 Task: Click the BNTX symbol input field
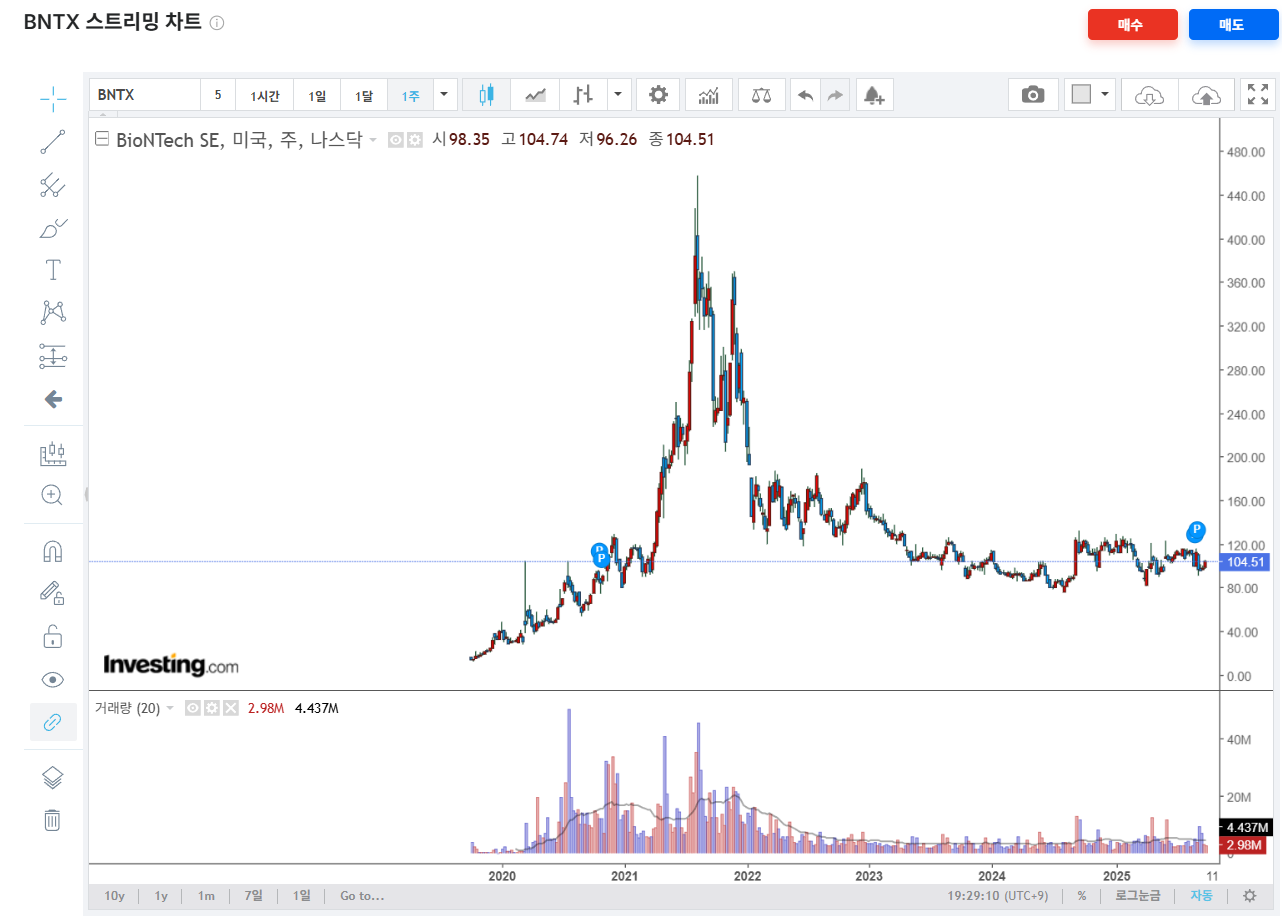[145, 95]
